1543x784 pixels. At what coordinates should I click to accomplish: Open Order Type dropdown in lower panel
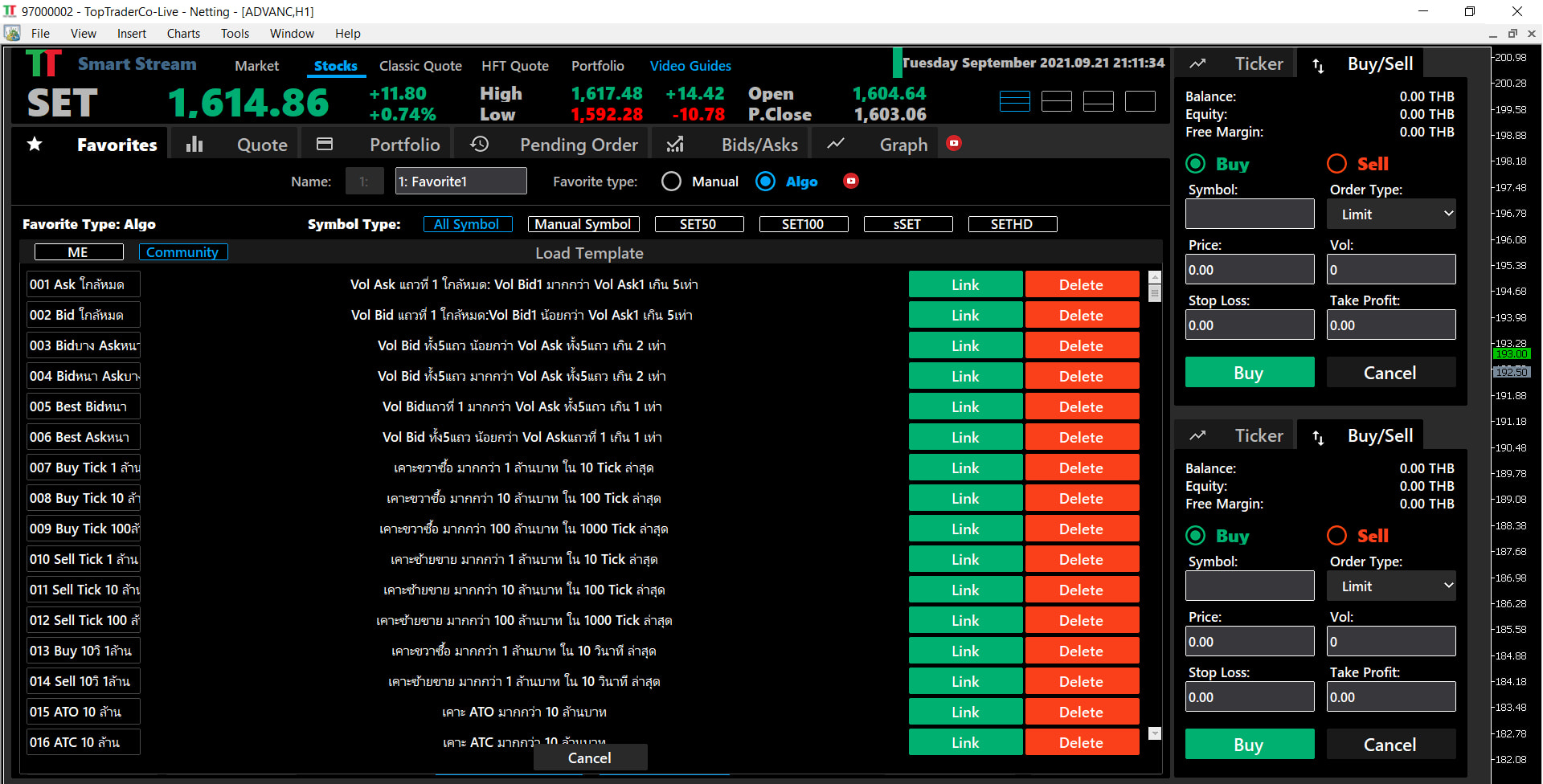click(1391, 586)
